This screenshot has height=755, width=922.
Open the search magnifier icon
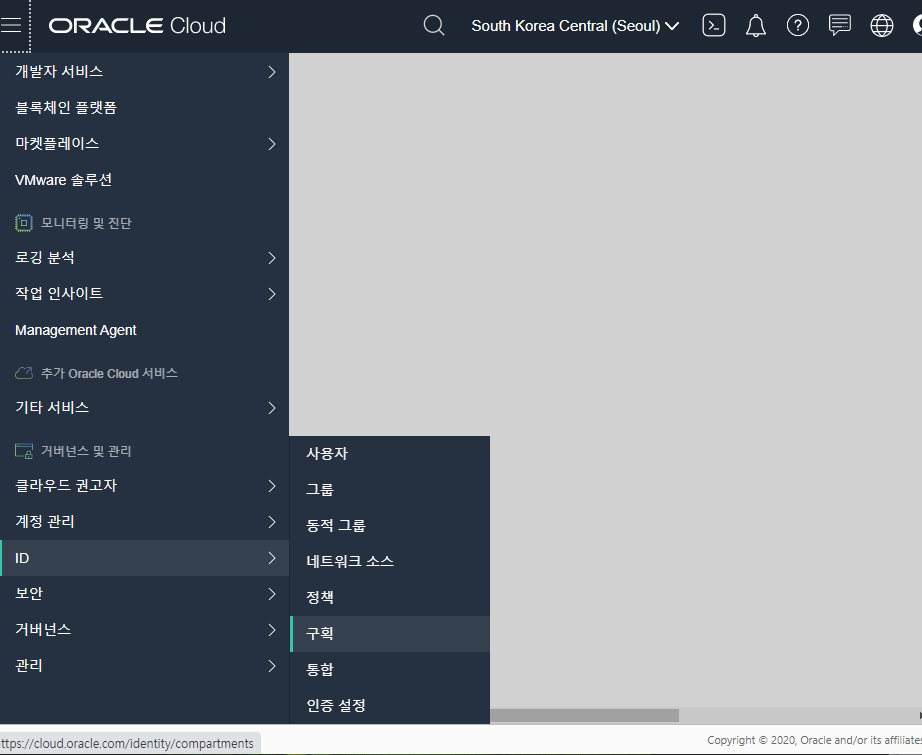[434, 25]
